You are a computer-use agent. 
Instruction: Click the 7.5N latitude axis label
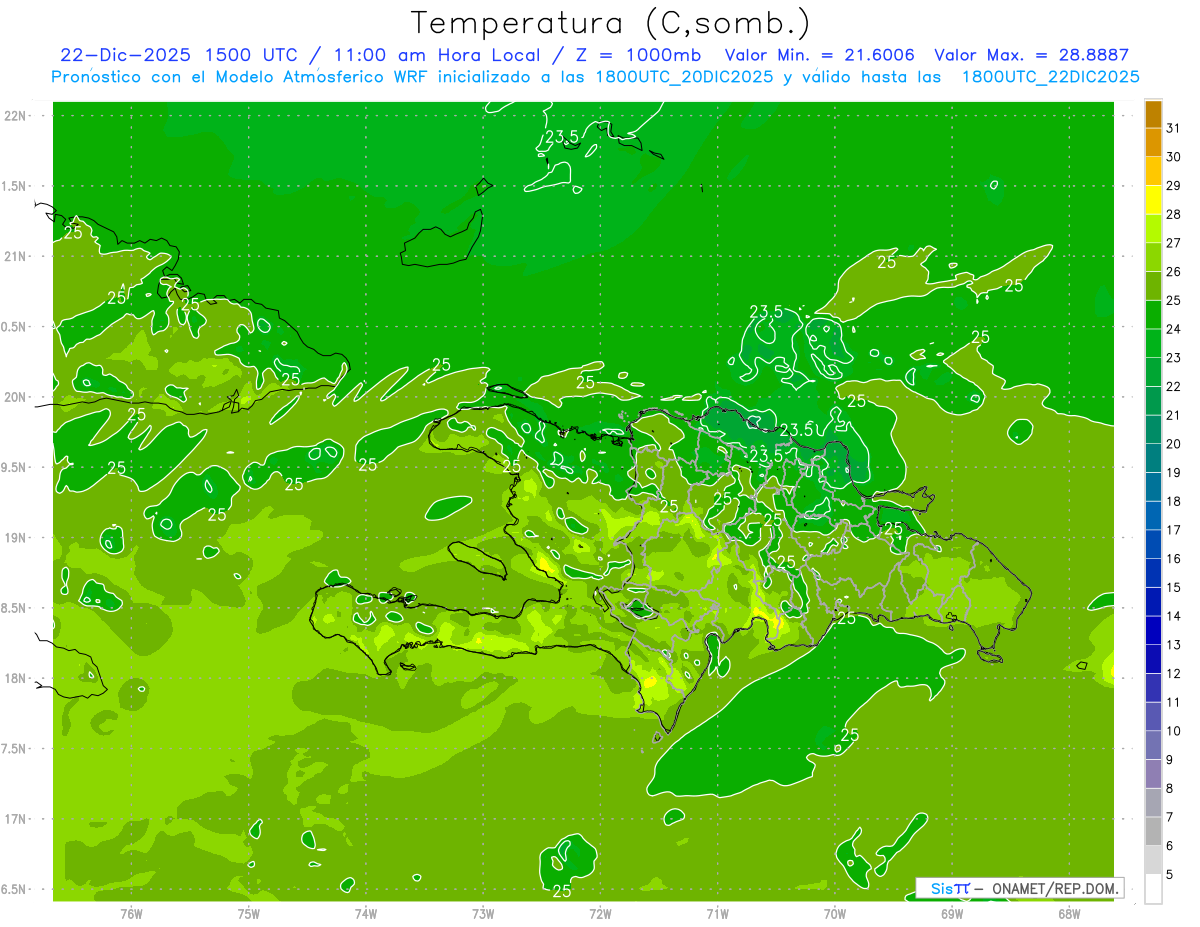(x=15, y=748)
